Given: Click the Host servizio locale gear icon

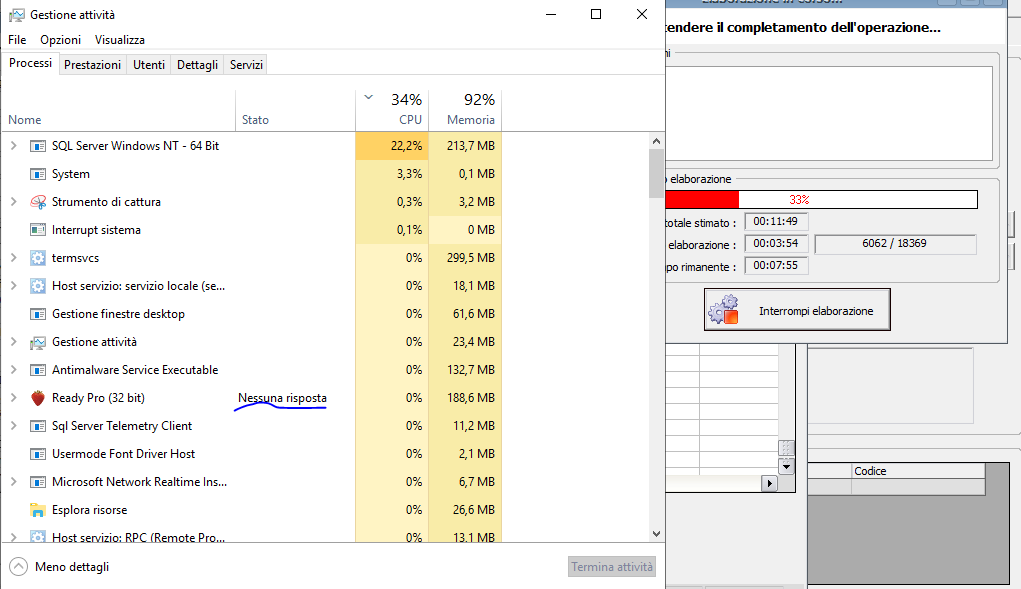Looking at the screenshot, I should pyautogui.click(x=38, y=286).
